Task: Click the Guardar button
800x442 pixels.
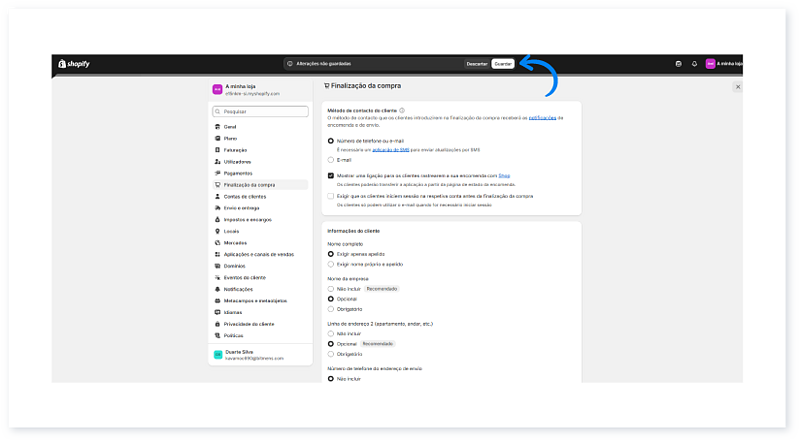Action: click(x=503, y=63)
